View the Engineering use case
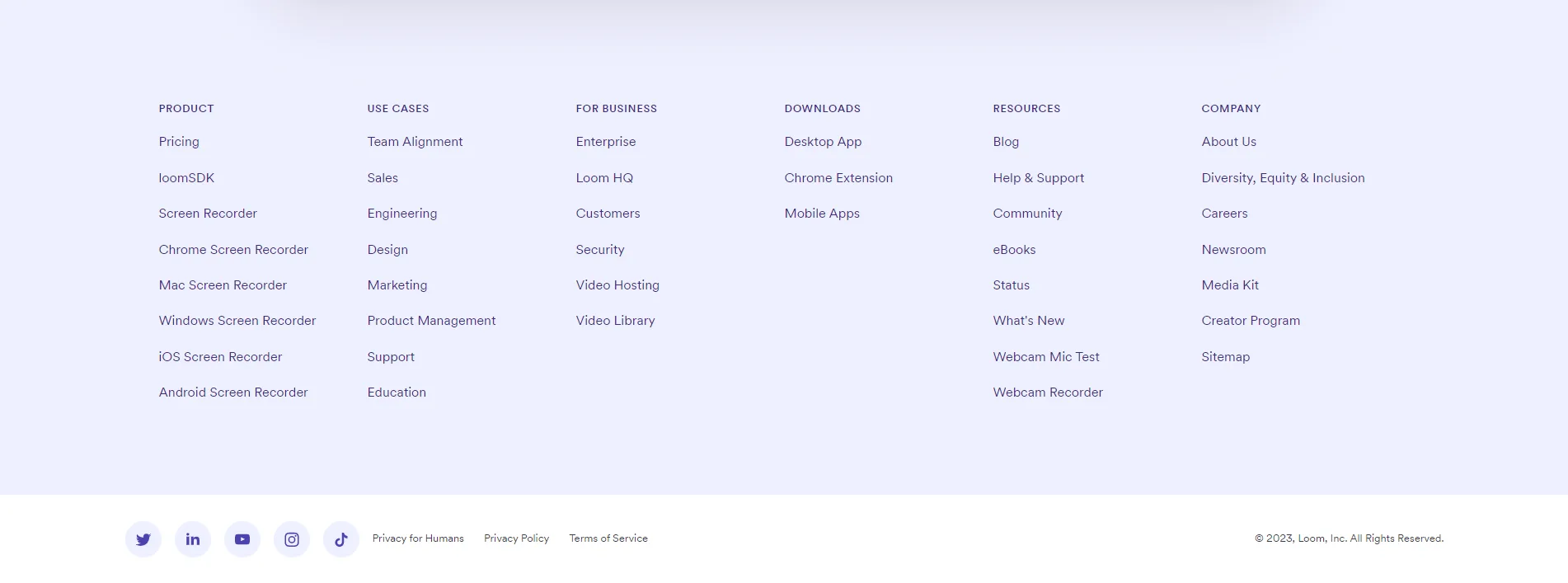Screen dimensions: 1568x583 coord(402,214)
